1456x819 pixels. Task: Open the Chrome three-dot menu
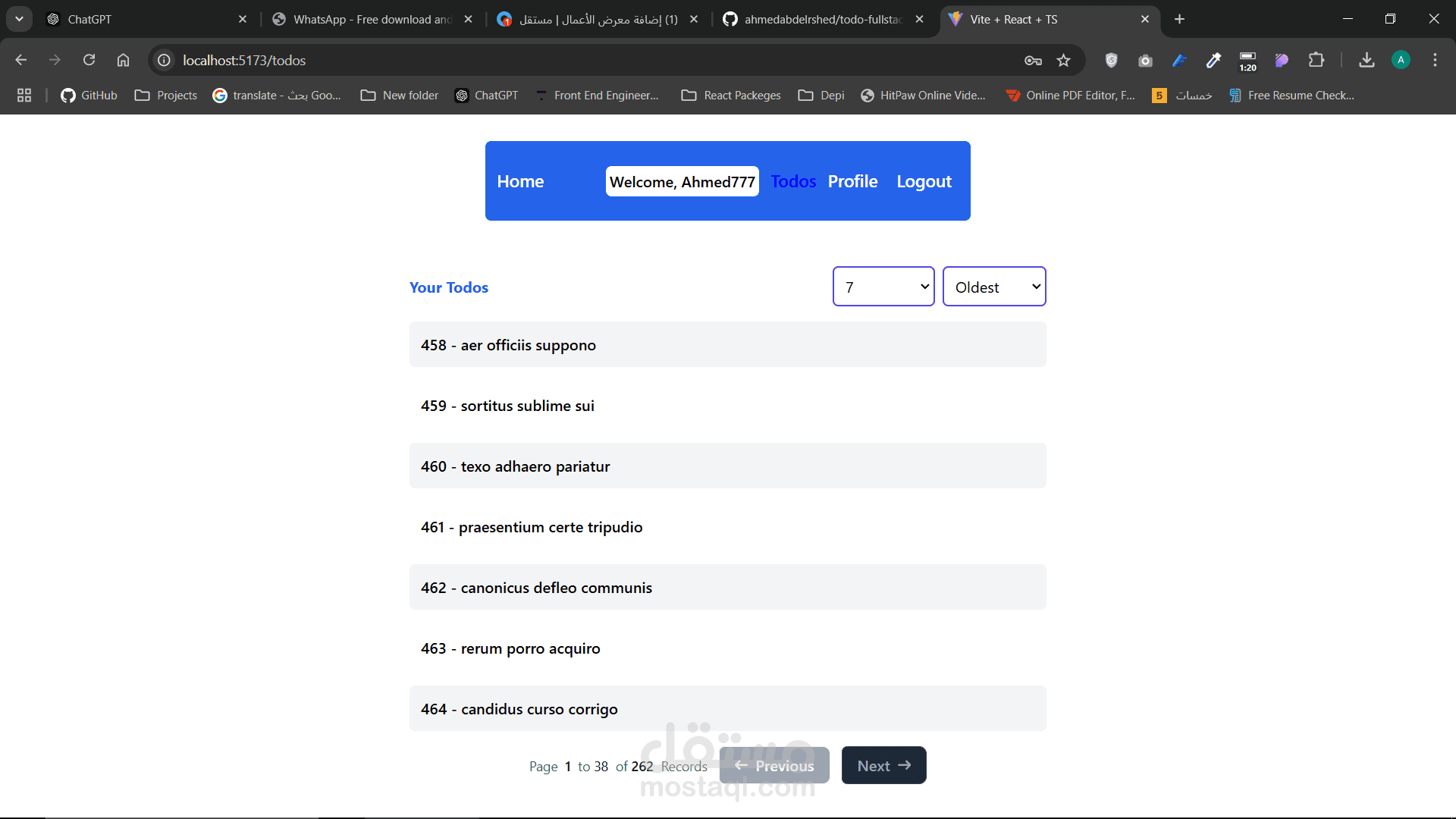pos(1435,60)
